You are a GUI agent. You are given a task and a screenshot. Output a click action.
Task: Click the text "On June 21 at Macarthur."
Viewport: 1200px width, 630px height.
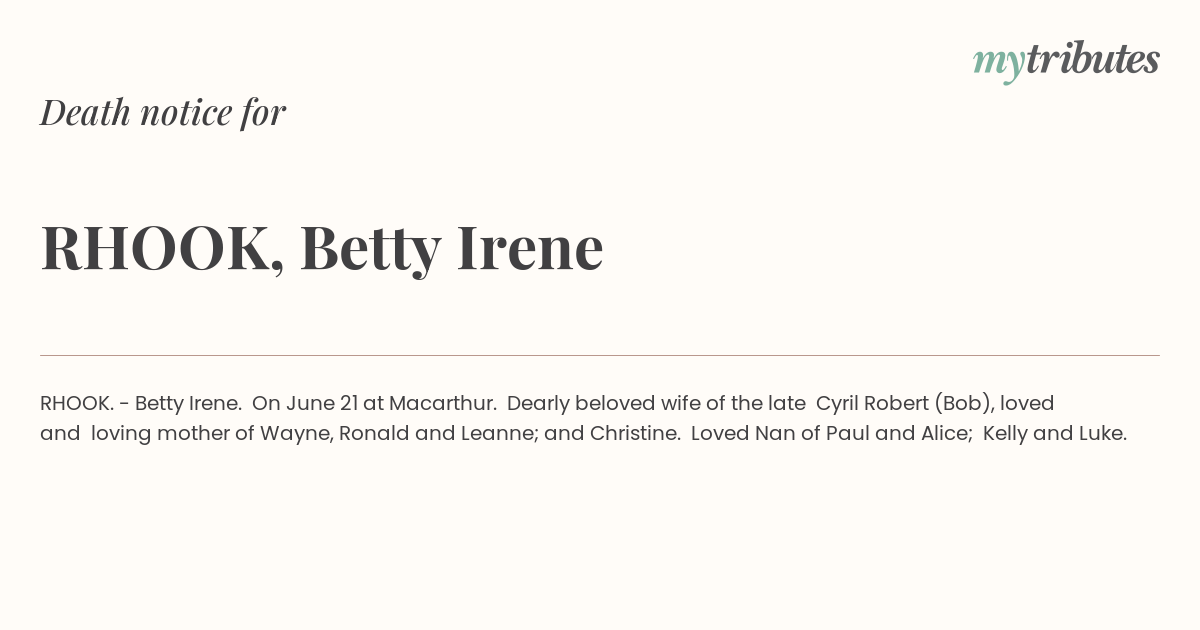click(x=375, y=403)
